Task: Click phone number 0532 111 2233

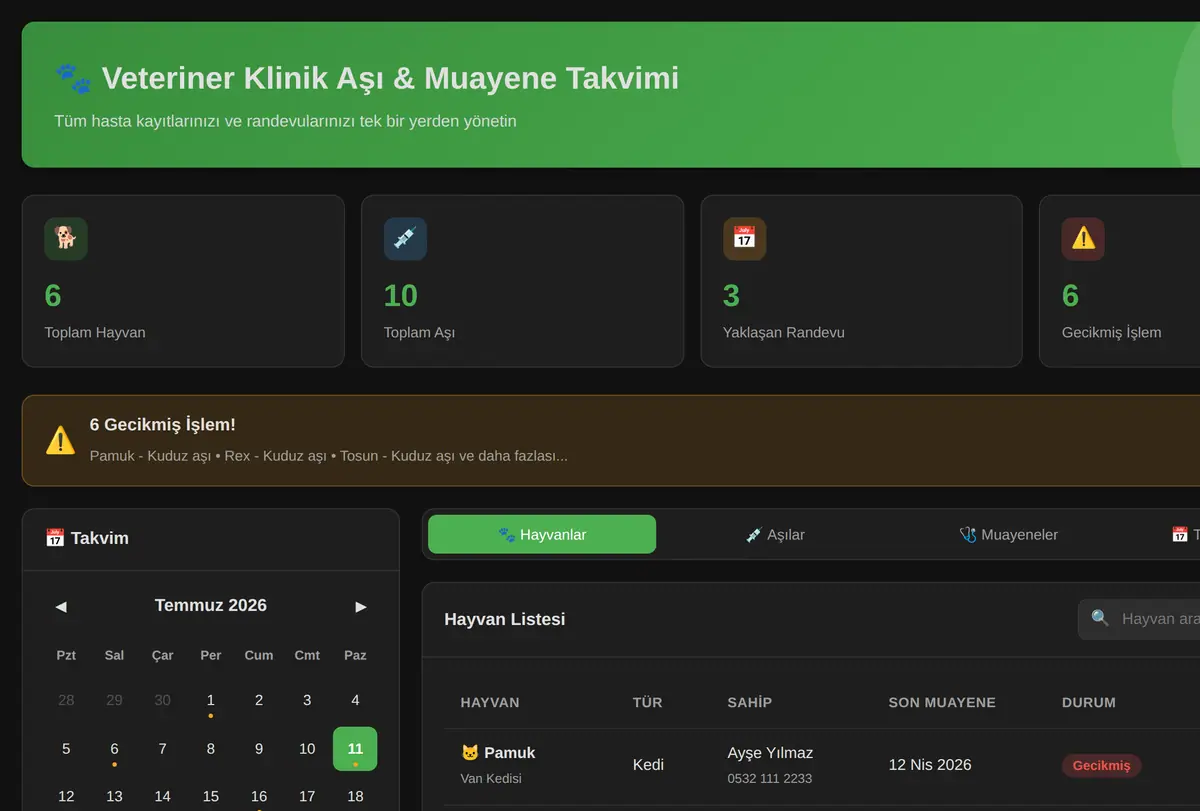Action: [x=770, y=779]
